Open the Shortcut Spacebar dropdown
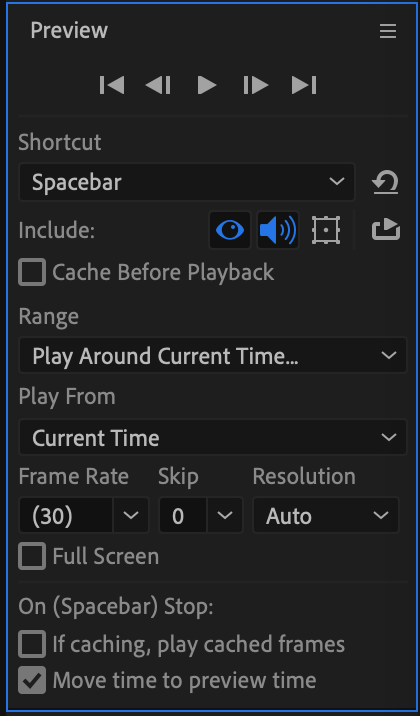Screen dimensions: 420x716 click(x=187, y=182)
